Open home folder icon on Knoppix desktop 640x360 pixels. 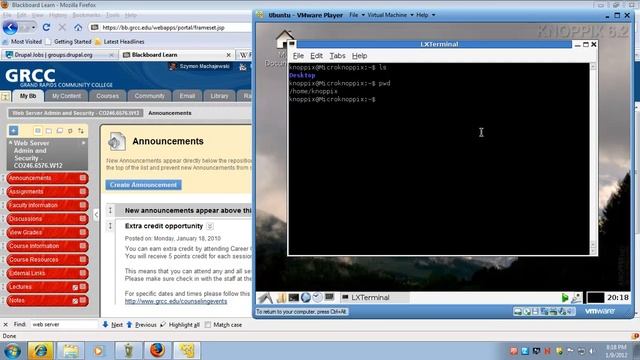coord(284,40)
